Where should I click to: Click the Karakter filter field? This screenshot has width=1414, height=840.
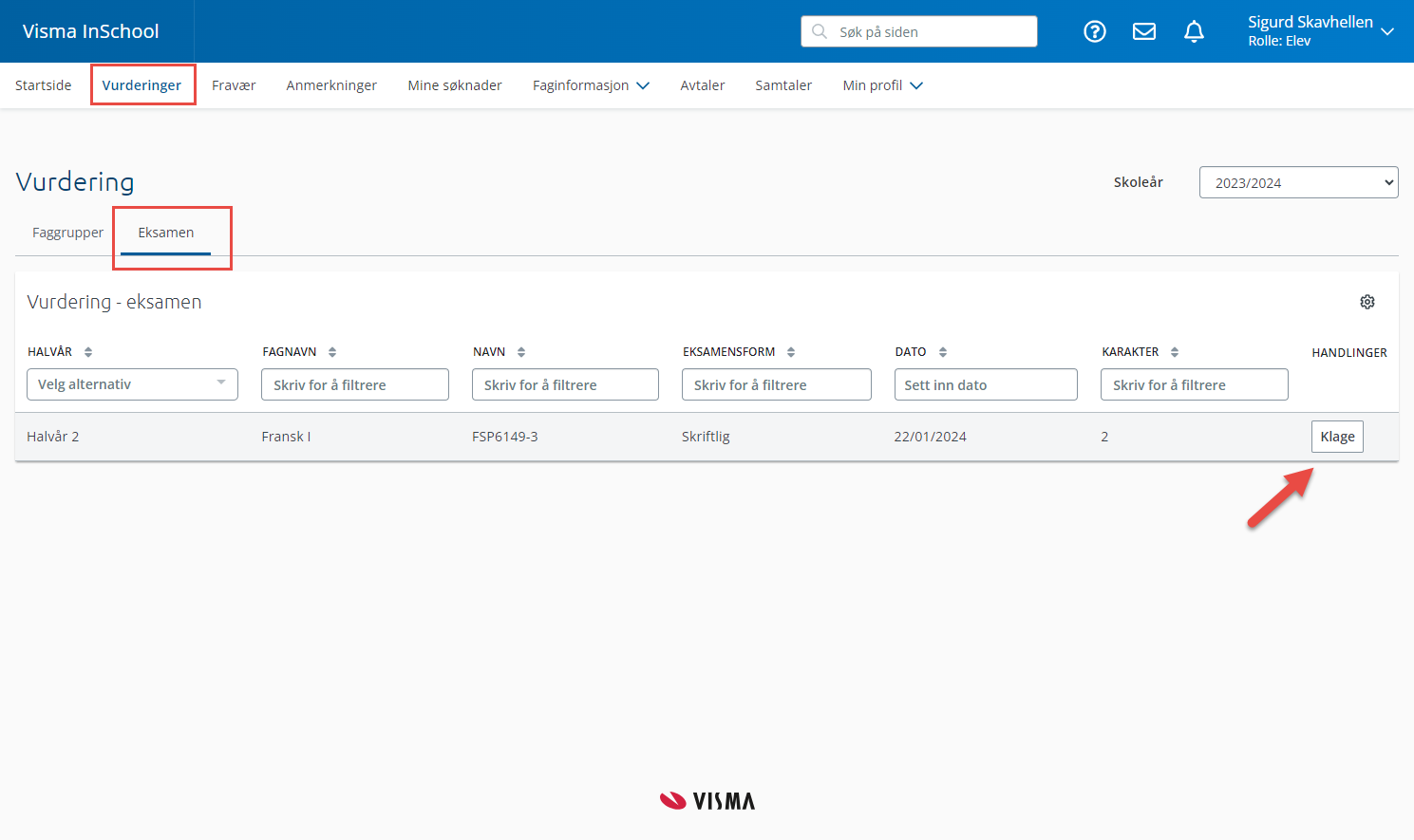pos(1195,384)
